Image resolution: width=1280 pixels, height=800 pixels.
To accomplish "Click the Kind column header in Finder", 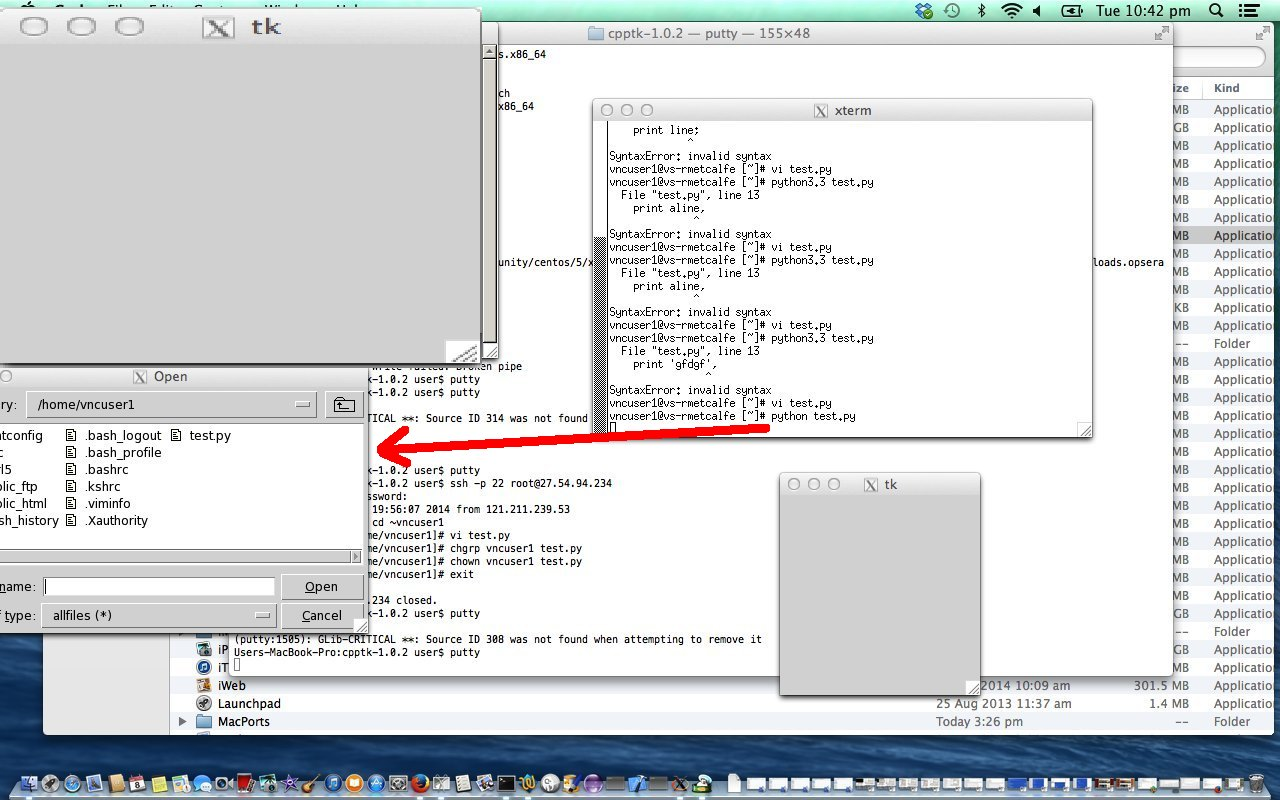I will (x=1227, y=88).
